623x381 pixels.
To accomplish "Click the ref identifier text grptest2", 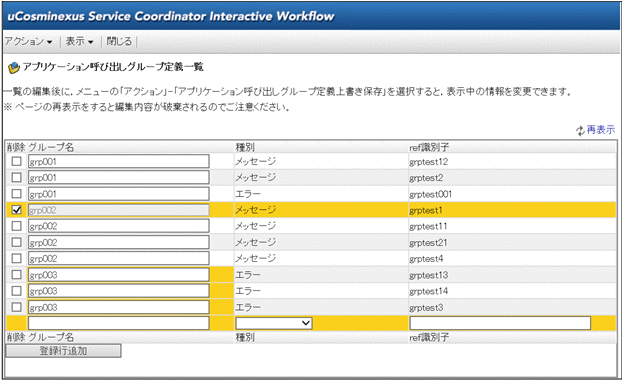I will pos(426,178).
